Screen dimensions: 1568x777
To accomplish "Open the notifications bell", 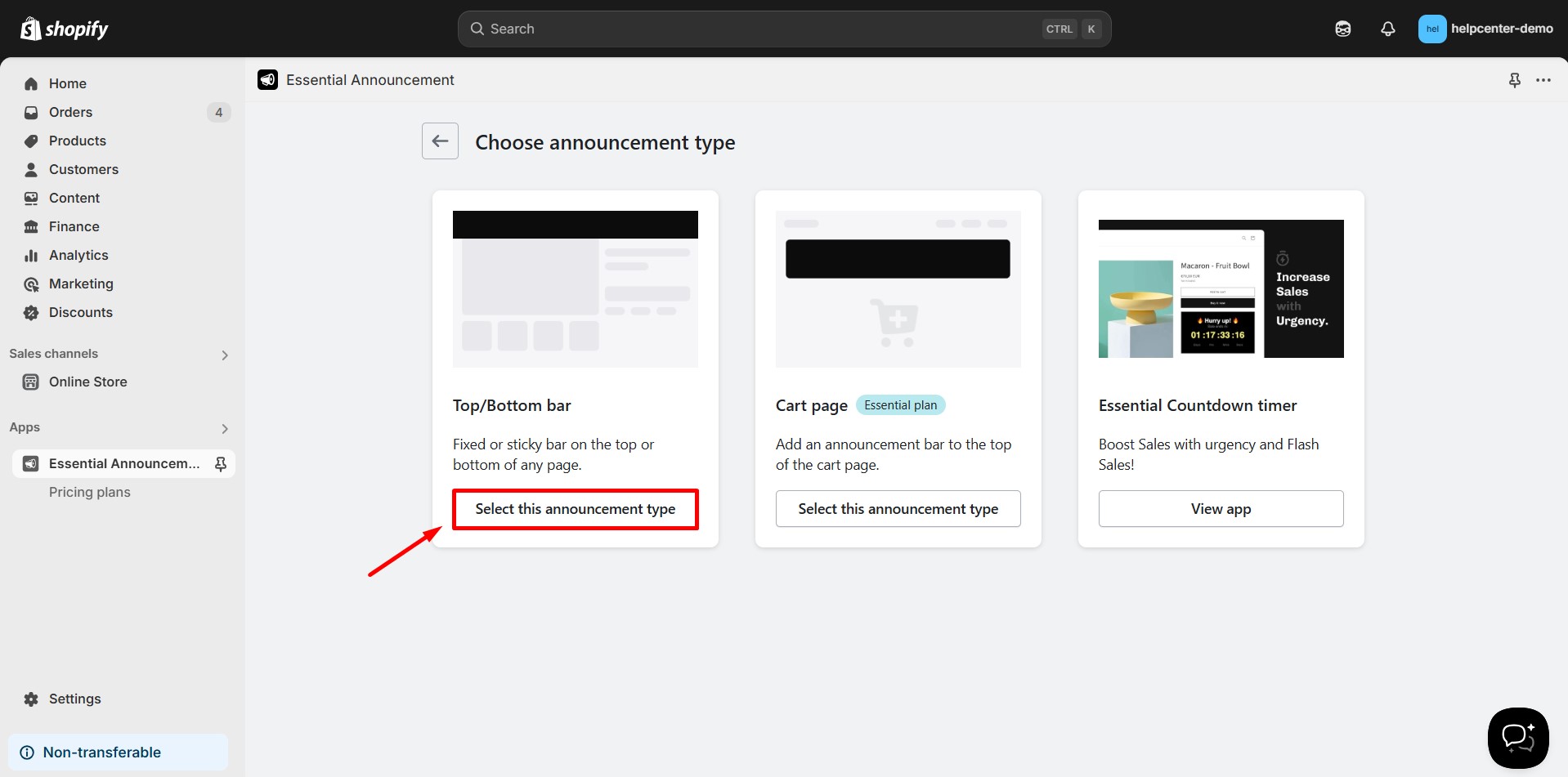I will tap(1387, 29).
